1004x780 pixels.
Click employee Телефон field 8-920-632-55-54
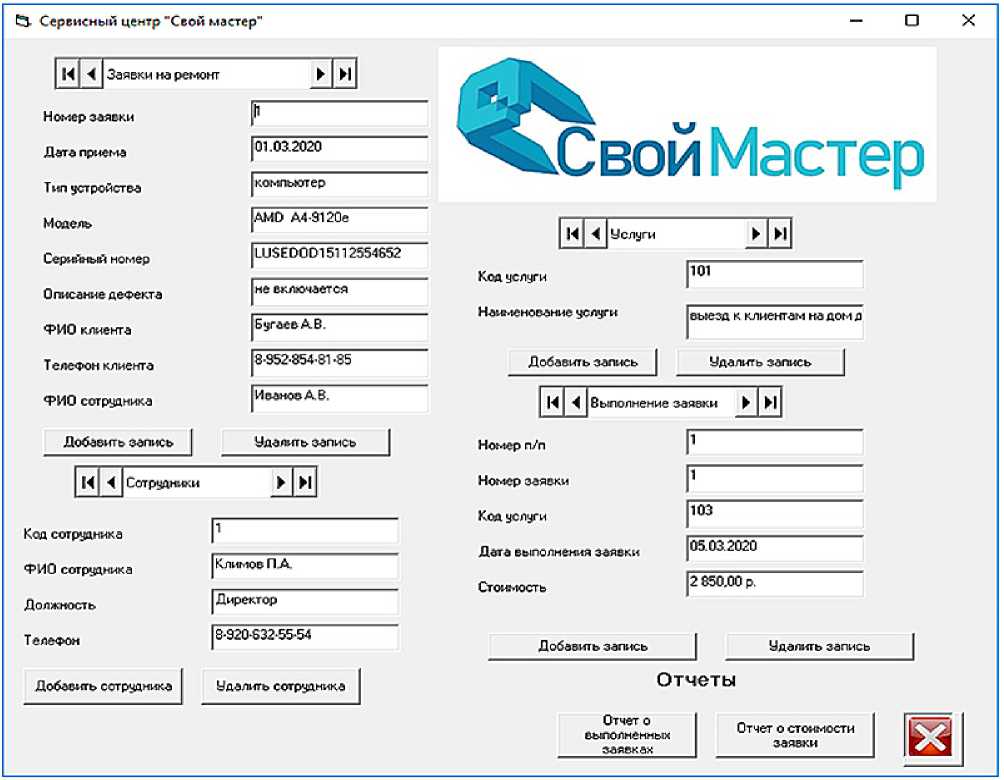click(305, 637)
